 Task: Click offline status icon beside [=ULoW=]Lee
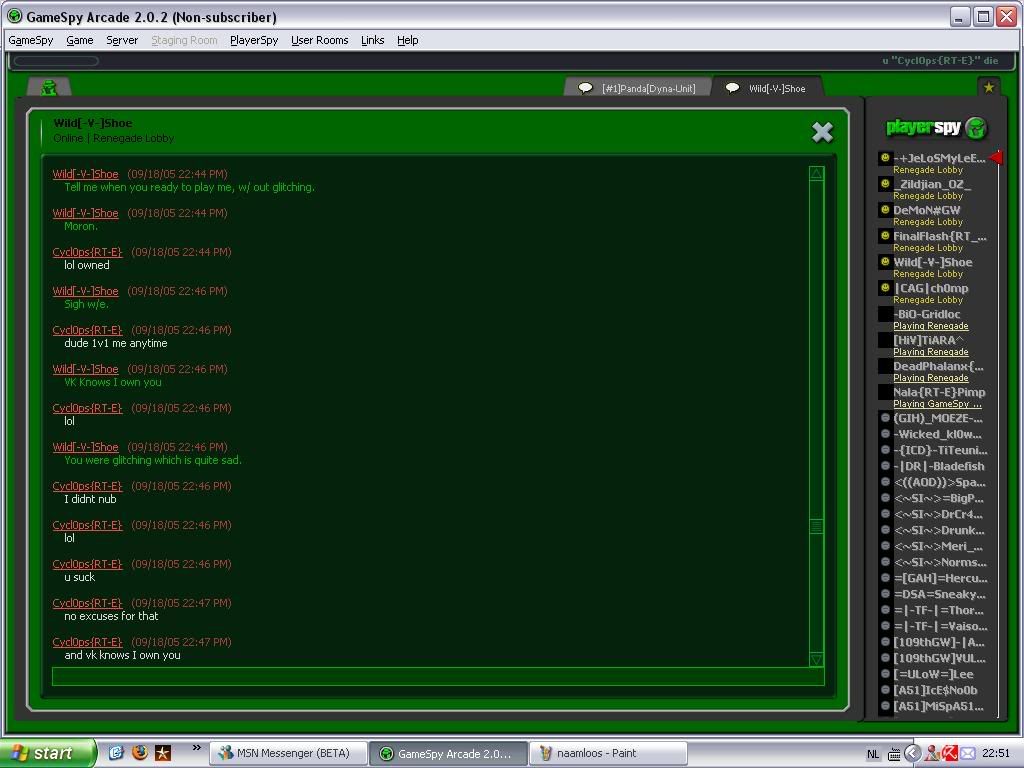click(x=886, y=674)
